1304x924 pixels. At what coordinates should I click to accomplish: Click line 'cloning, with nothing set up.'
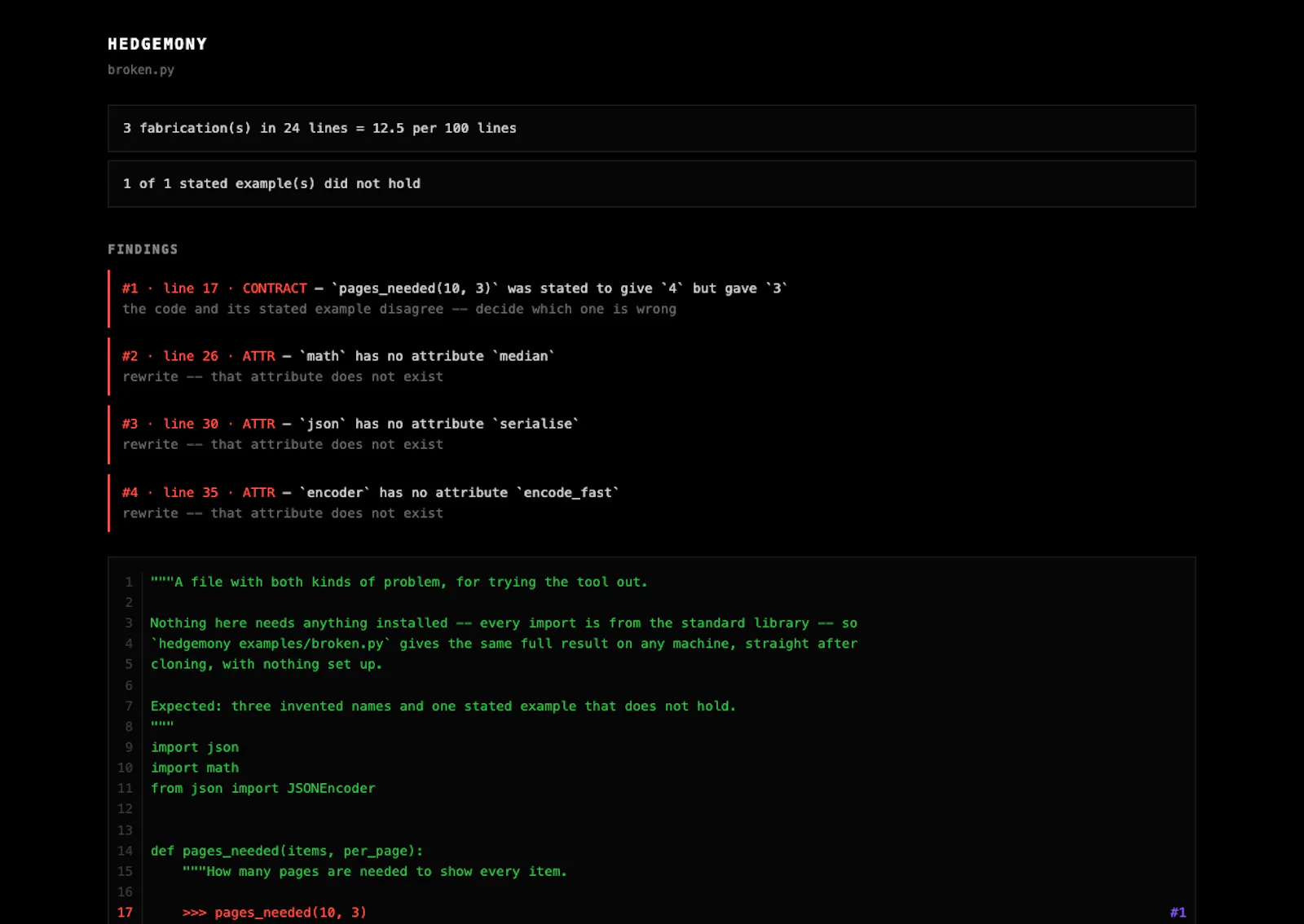coord(267,664)
